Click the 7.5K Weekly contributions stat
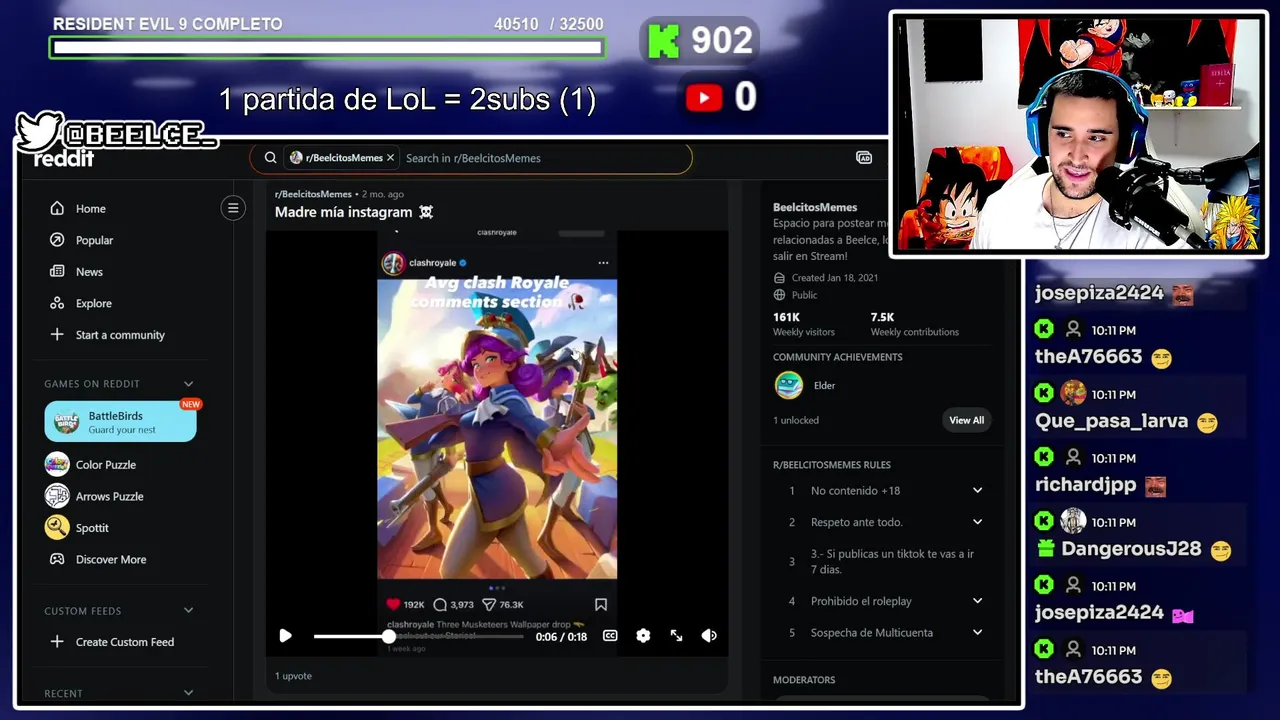Viewport: 1280px width, 720px height. click(x=914, y=324)
